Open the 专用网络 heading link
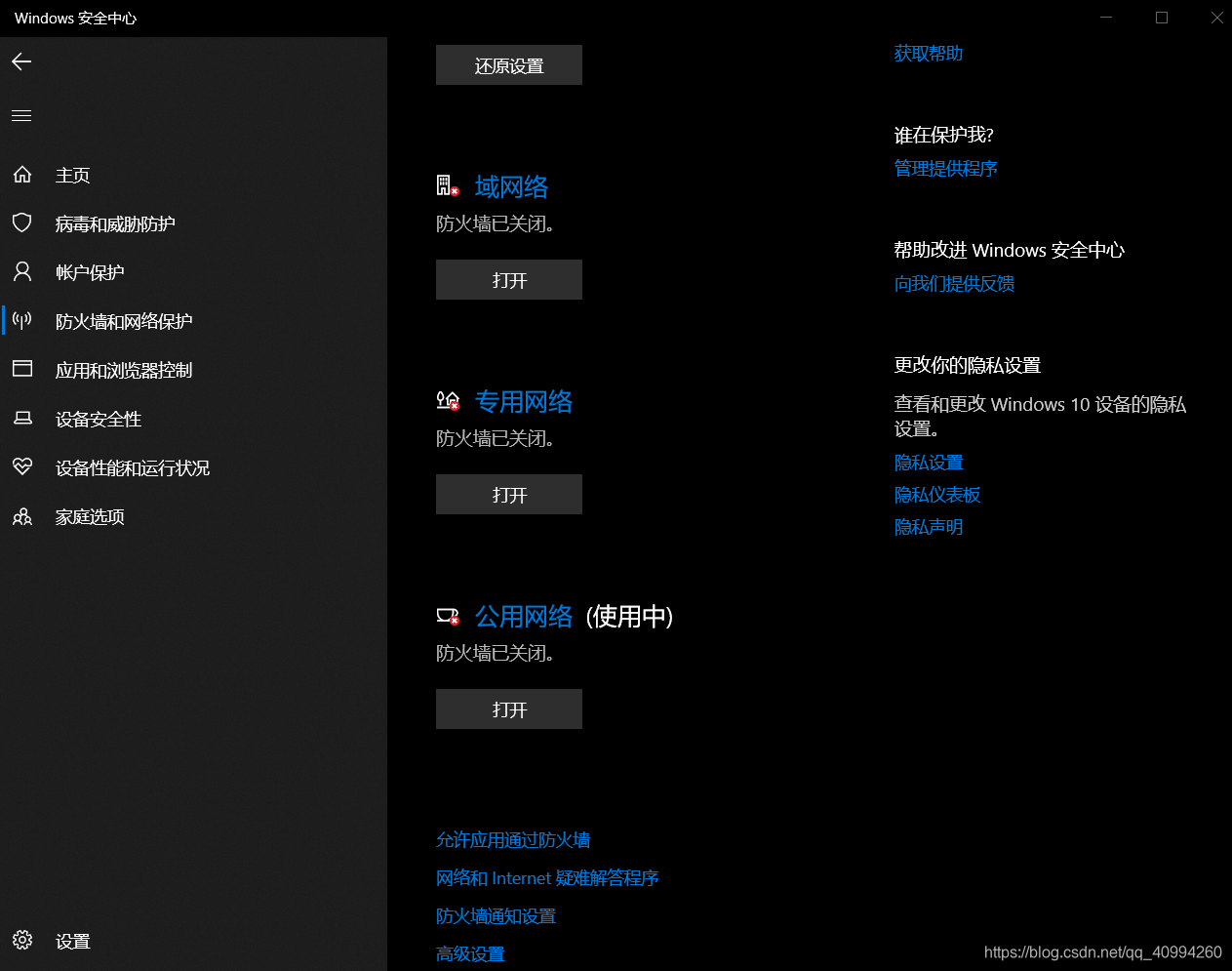Image resolution: width=1232 pixels, height=971 pixels. [x=524, y=401]
